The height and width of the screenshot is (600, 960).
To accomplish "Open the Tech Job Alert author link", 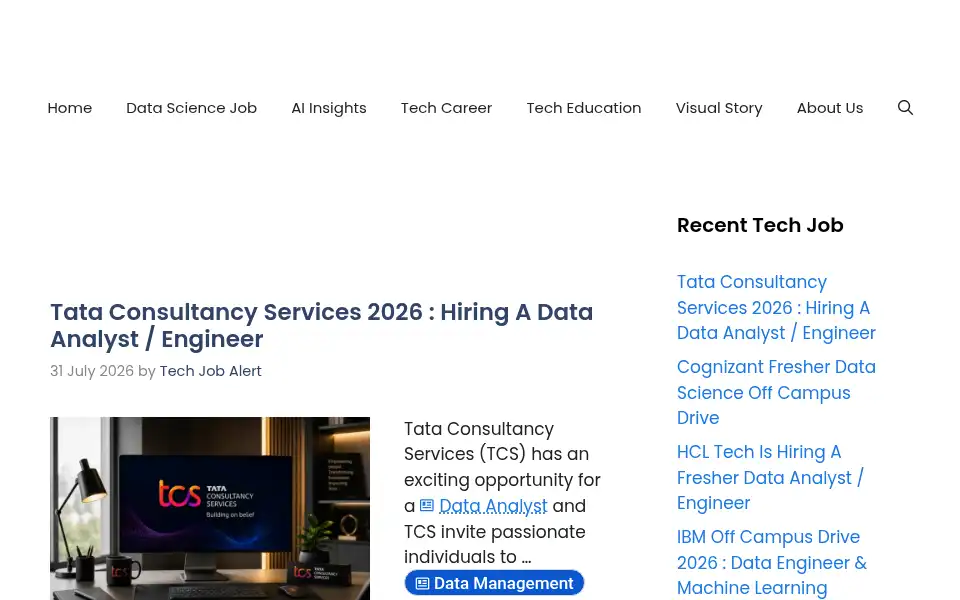I will (211, 371).
